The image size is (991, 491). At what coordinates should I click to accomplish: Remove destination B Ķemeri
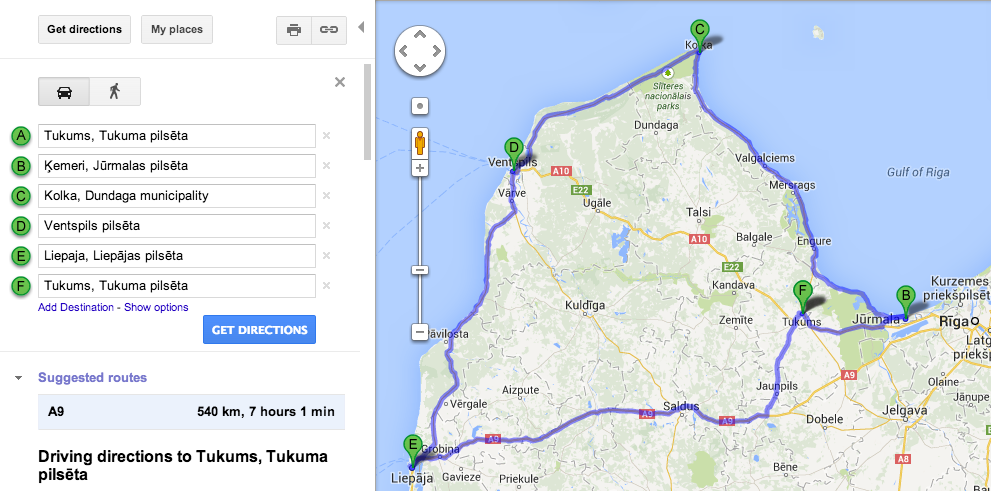[327, 166]
